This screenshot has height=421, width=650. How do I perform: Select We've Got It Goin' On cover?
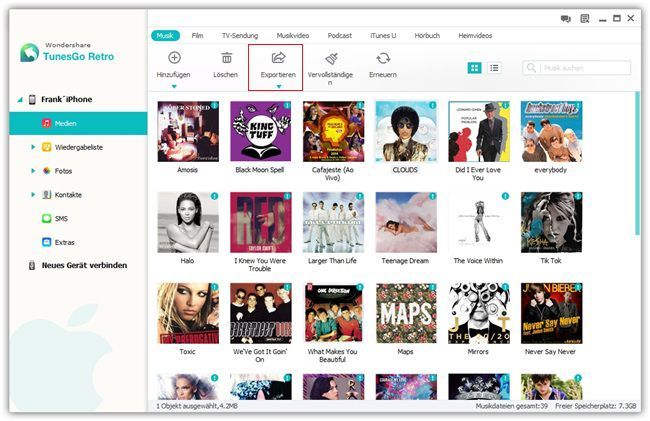pos(261,313)
